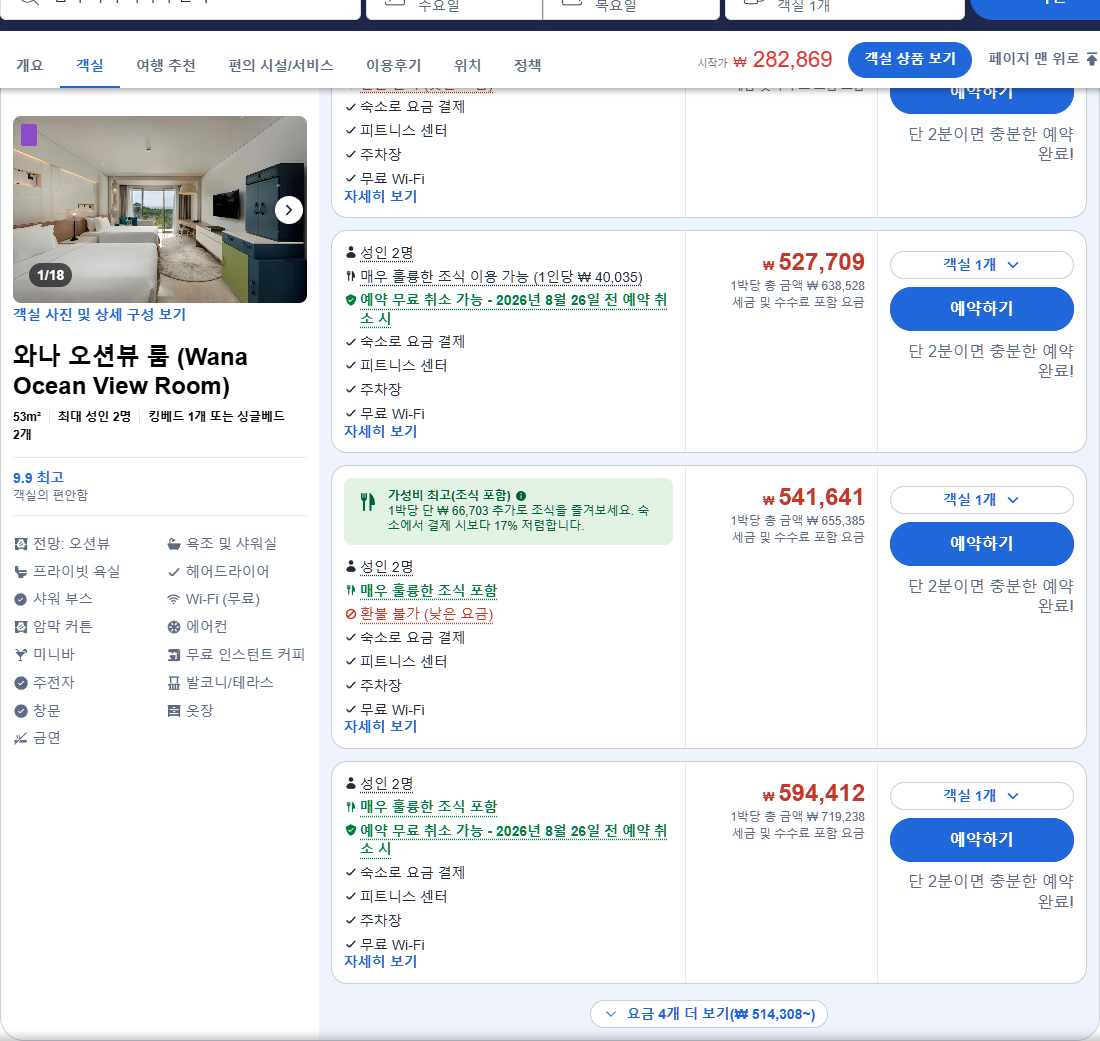The width and height of the screenshot is (1100, 1041).
Task: Click the ₩282,869 starting price
Action: pyautogui.click(x=783, y=60)
